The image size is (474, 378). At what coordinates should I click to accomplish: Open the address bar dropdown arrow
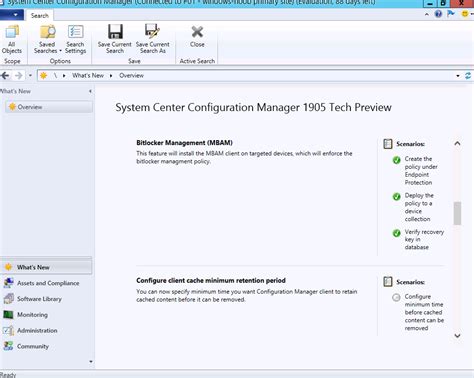tap(458, 76)
